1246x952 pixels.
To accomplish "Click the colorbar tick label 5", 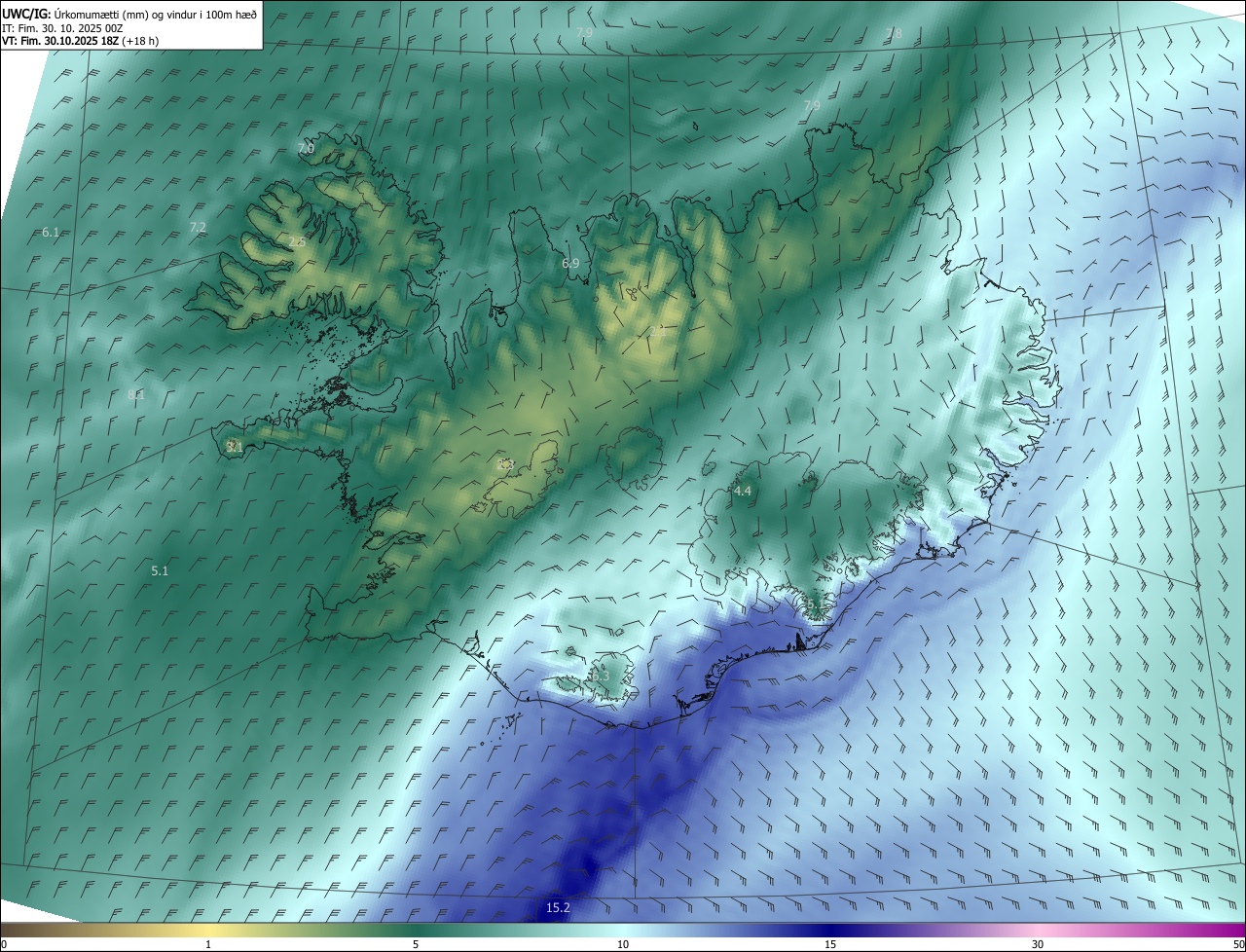I will (x=416, y=944).
